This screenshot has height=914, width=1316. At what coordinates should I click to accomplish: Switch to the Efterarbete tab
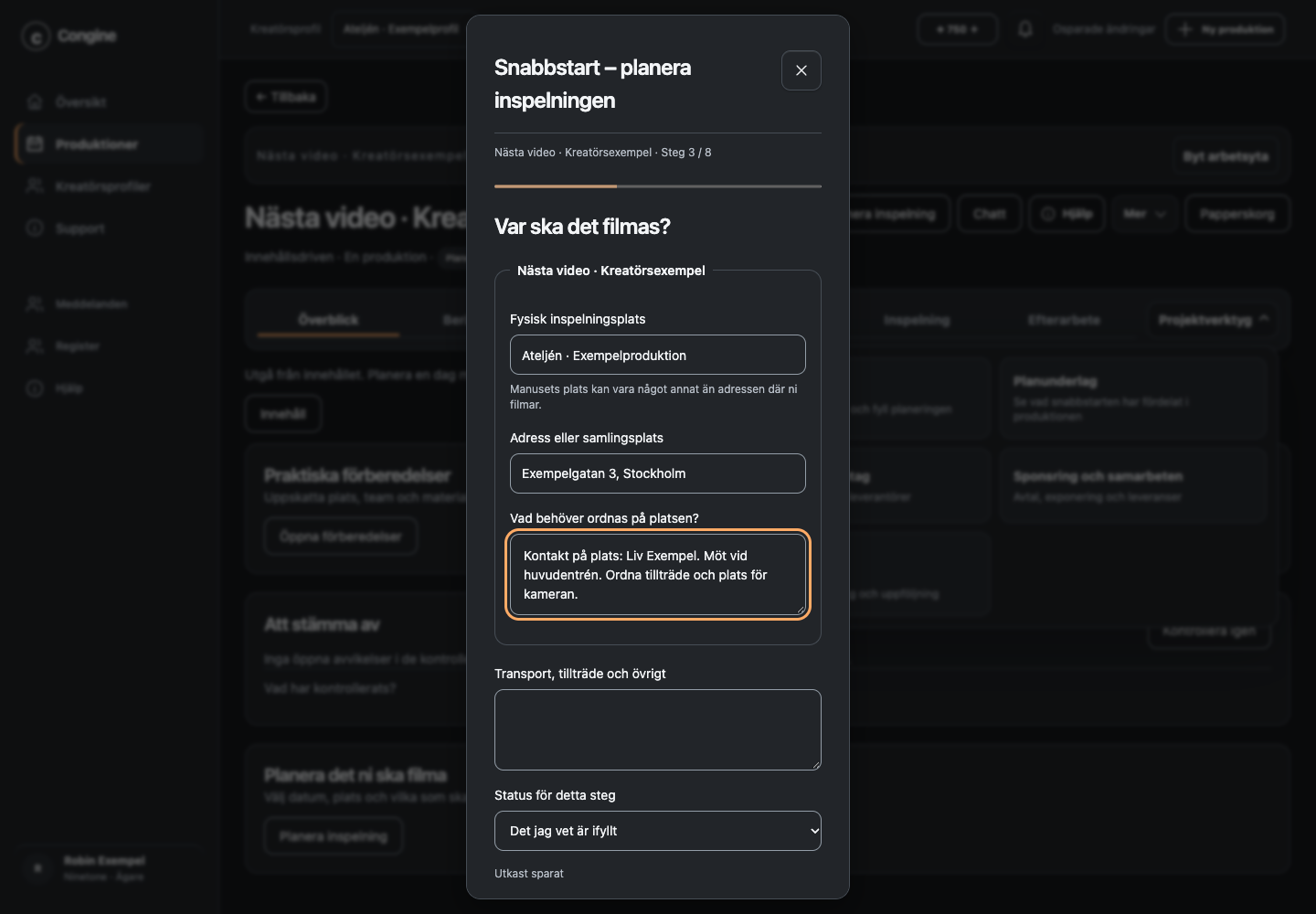tap(1064, 320)
